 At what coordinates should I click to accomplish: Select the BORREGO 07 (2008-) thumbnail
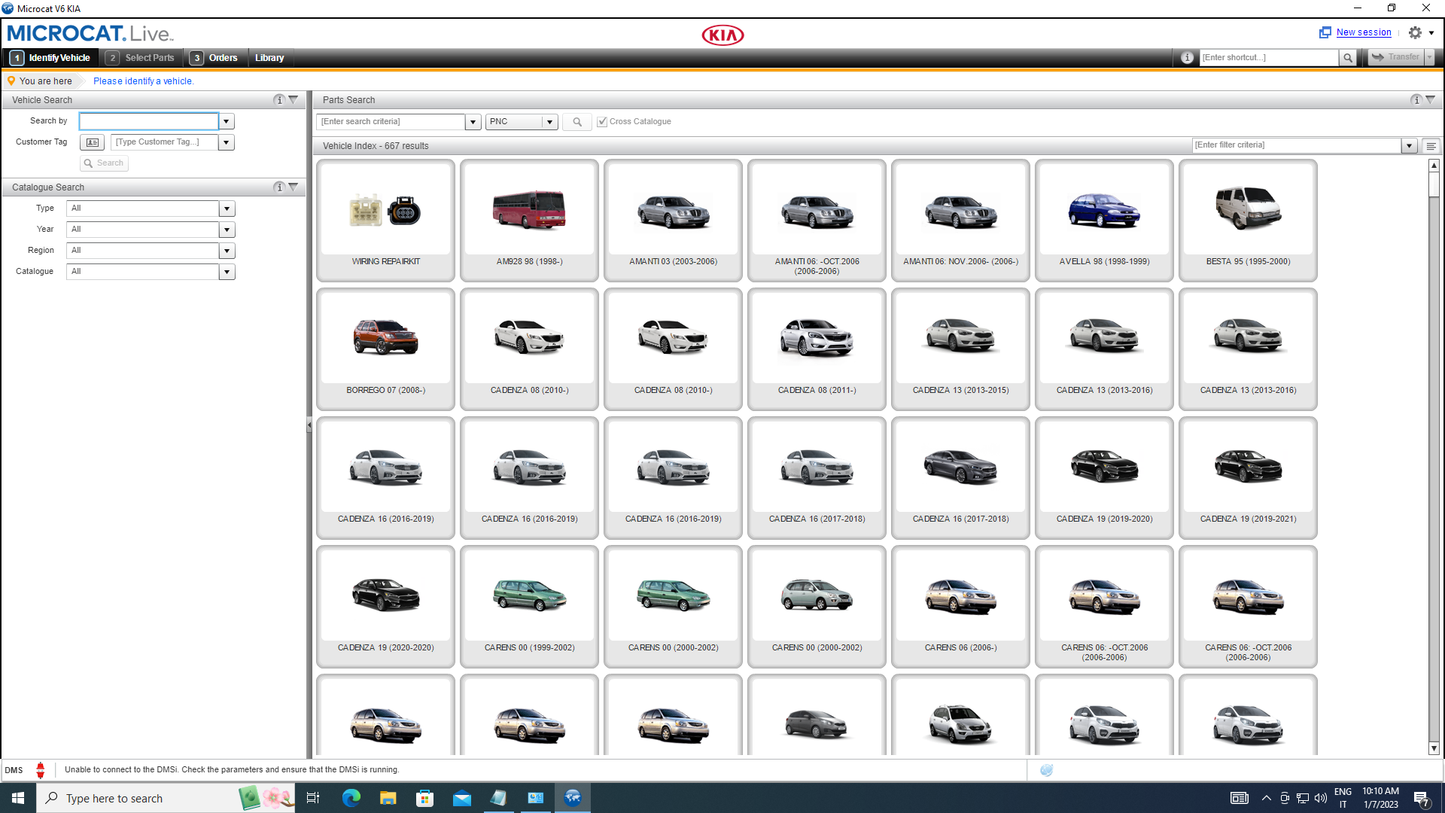pos(385,349)
